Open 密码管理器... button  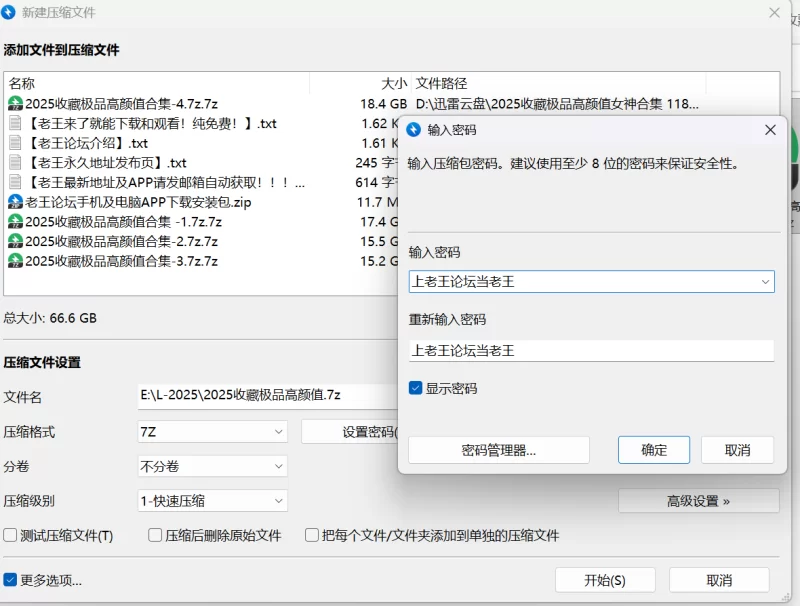click(x=499, y=450)
